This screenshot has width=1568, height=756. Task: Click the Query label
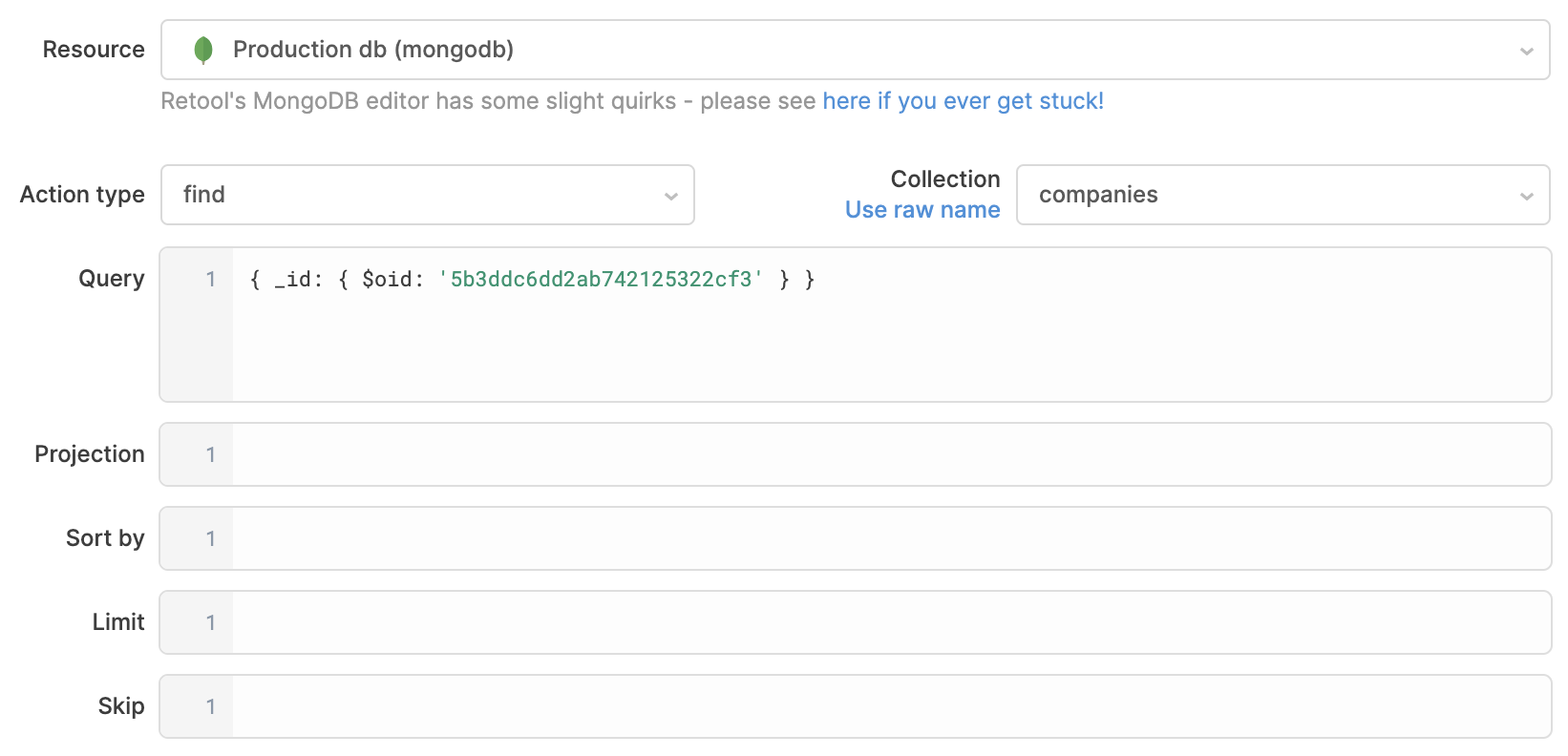click(112, 279)
